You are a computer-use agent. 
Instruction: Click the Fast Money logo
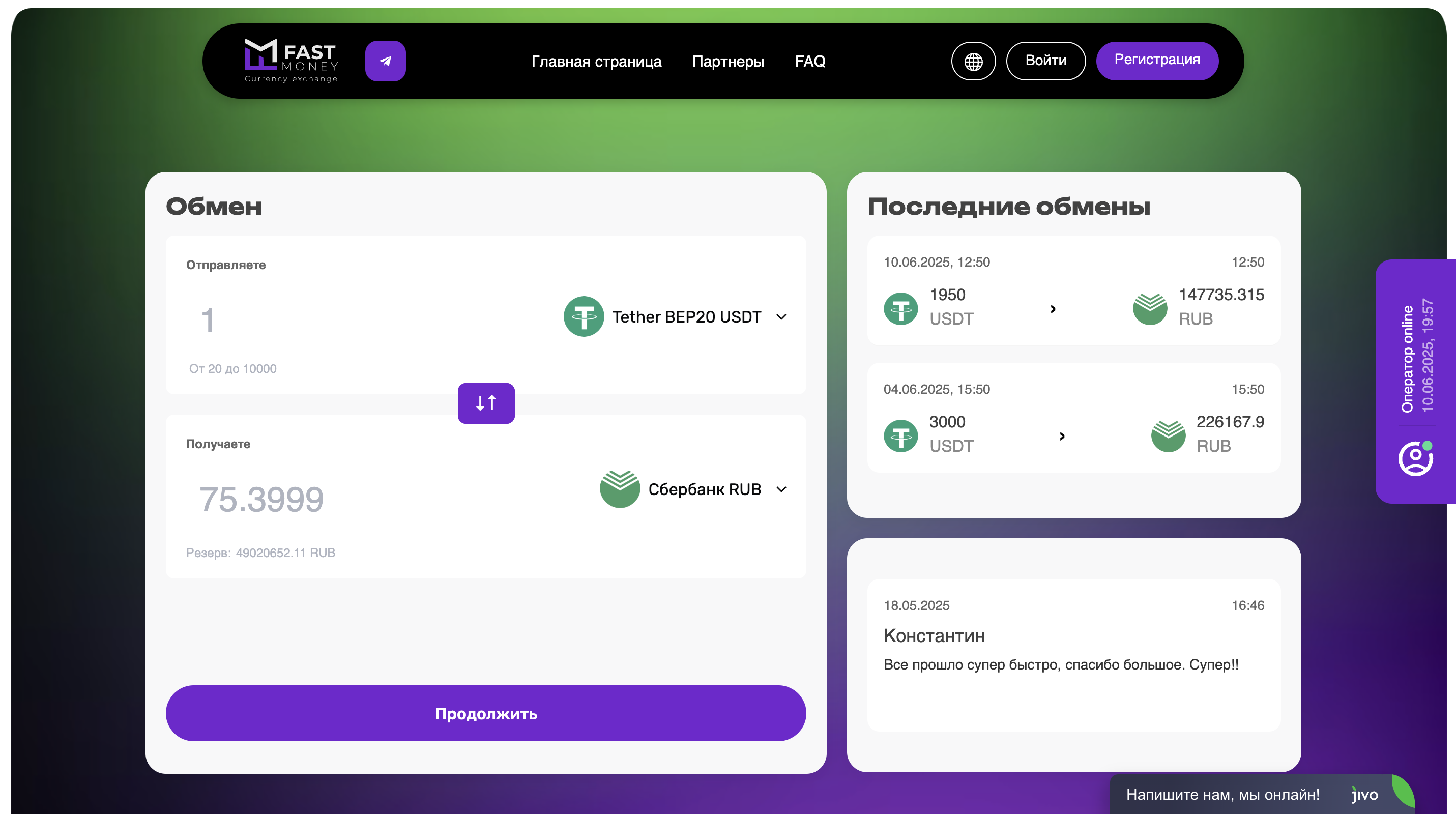[291, 61]
